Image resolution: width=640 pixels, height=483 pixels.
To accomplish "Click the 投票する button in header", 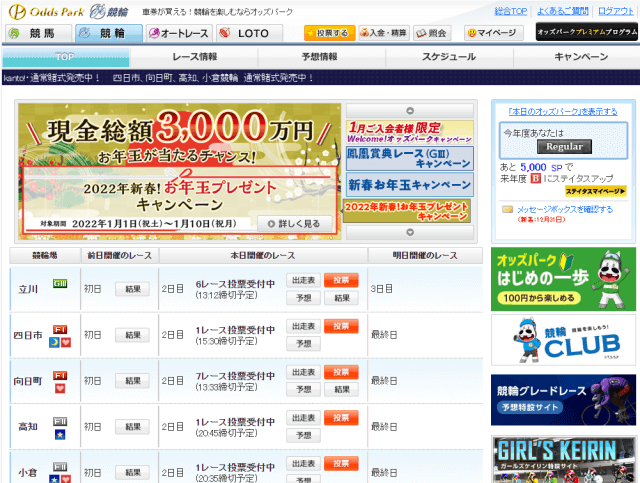I will (329, 33).
